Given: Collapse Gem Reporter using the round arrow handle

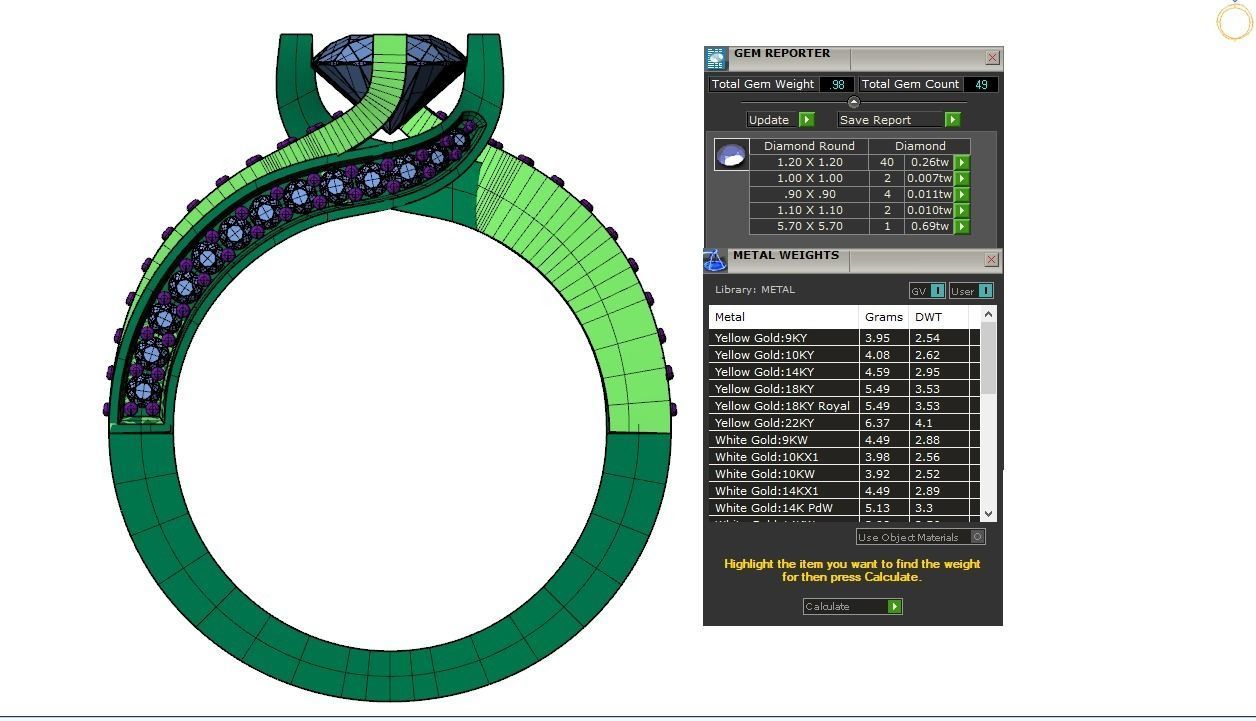Looking at the screenshot, I should [x=853, y=102].
